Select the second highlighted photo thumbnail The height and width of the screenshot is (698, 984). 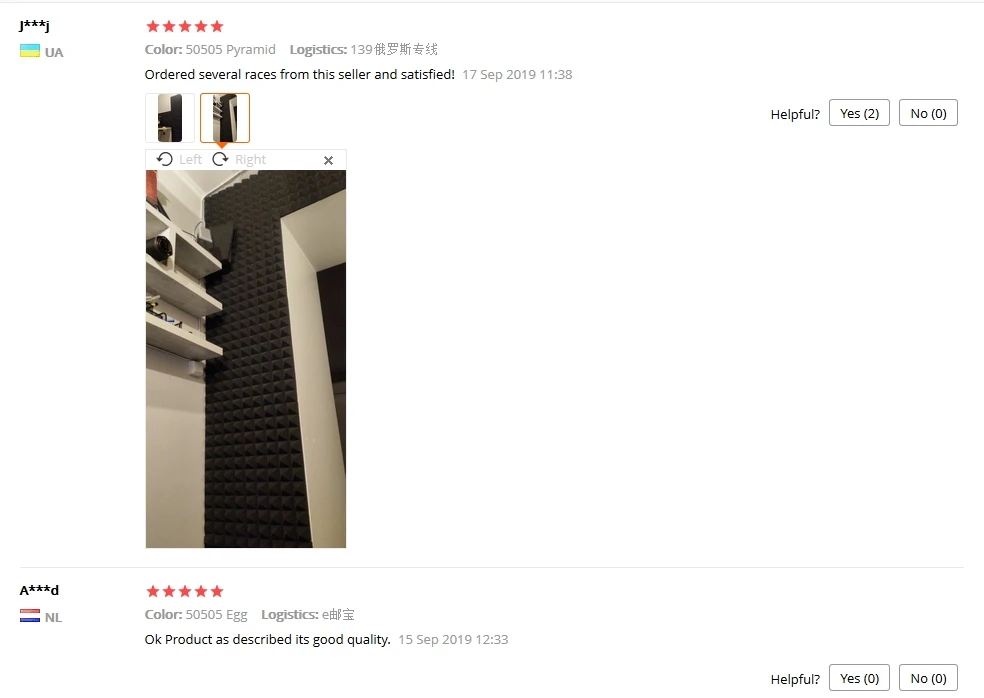pos(225,118)
